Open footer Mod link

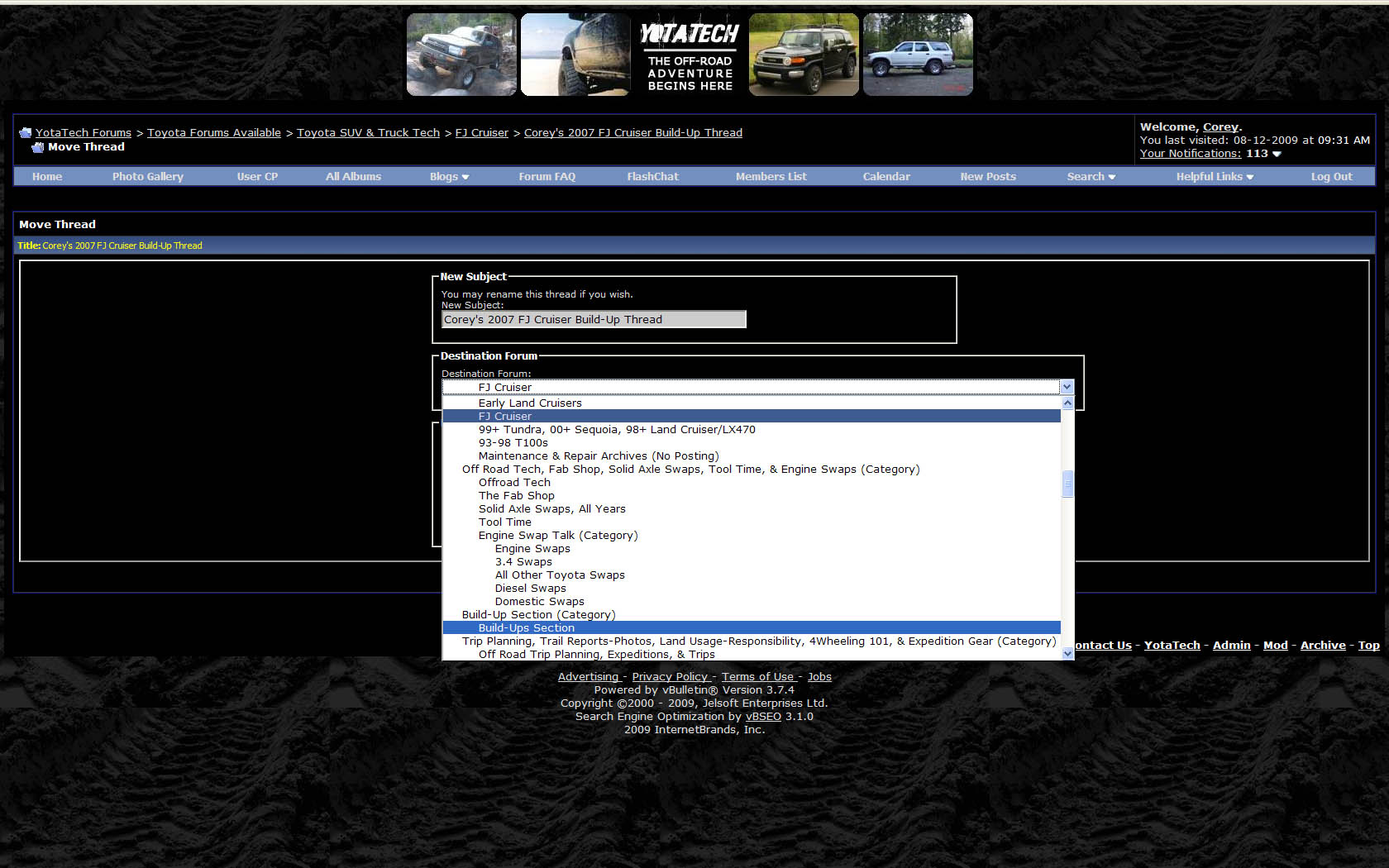(1276, 646)
